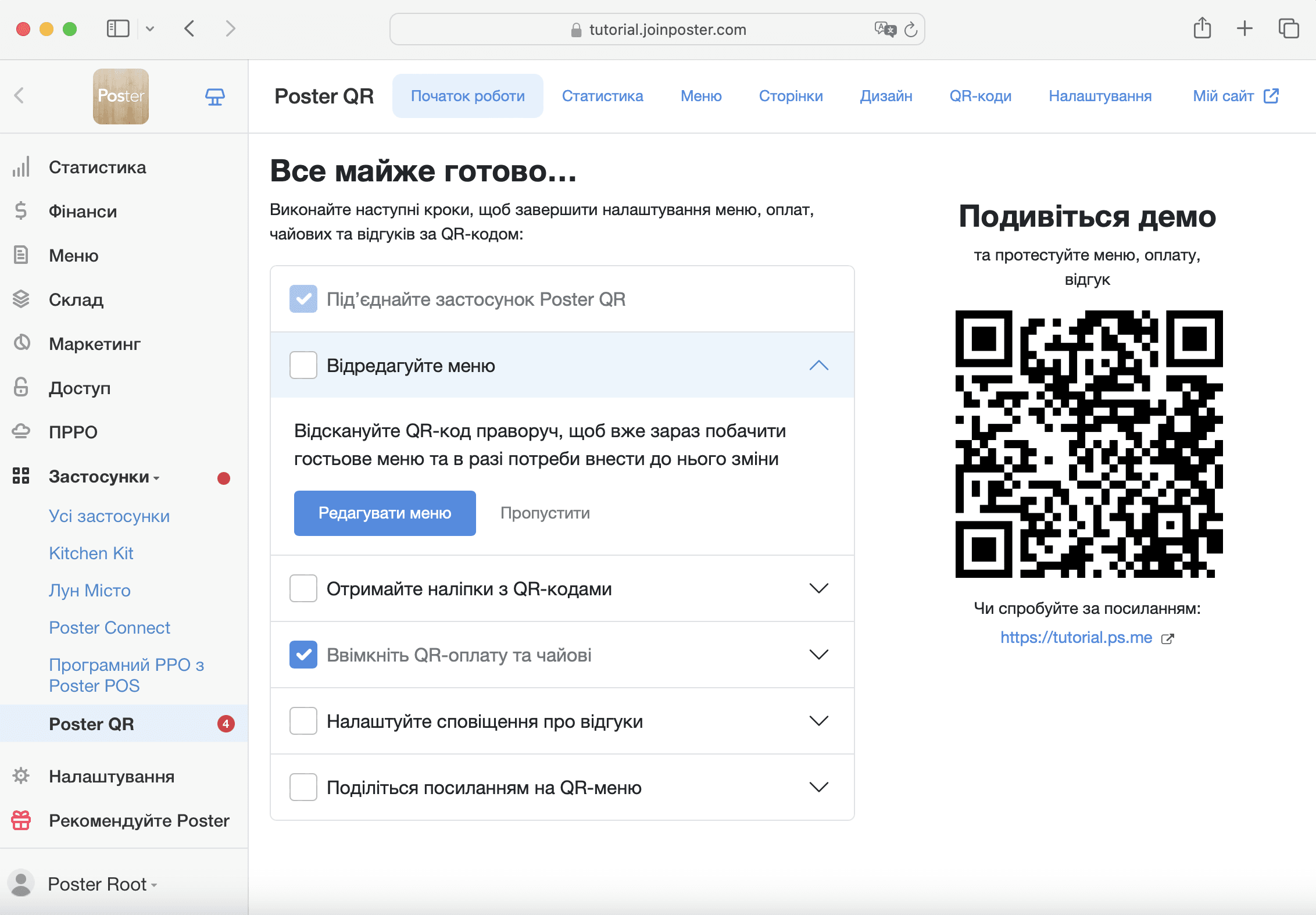Open Kitchen Kit app link

(x=91, y=553)
